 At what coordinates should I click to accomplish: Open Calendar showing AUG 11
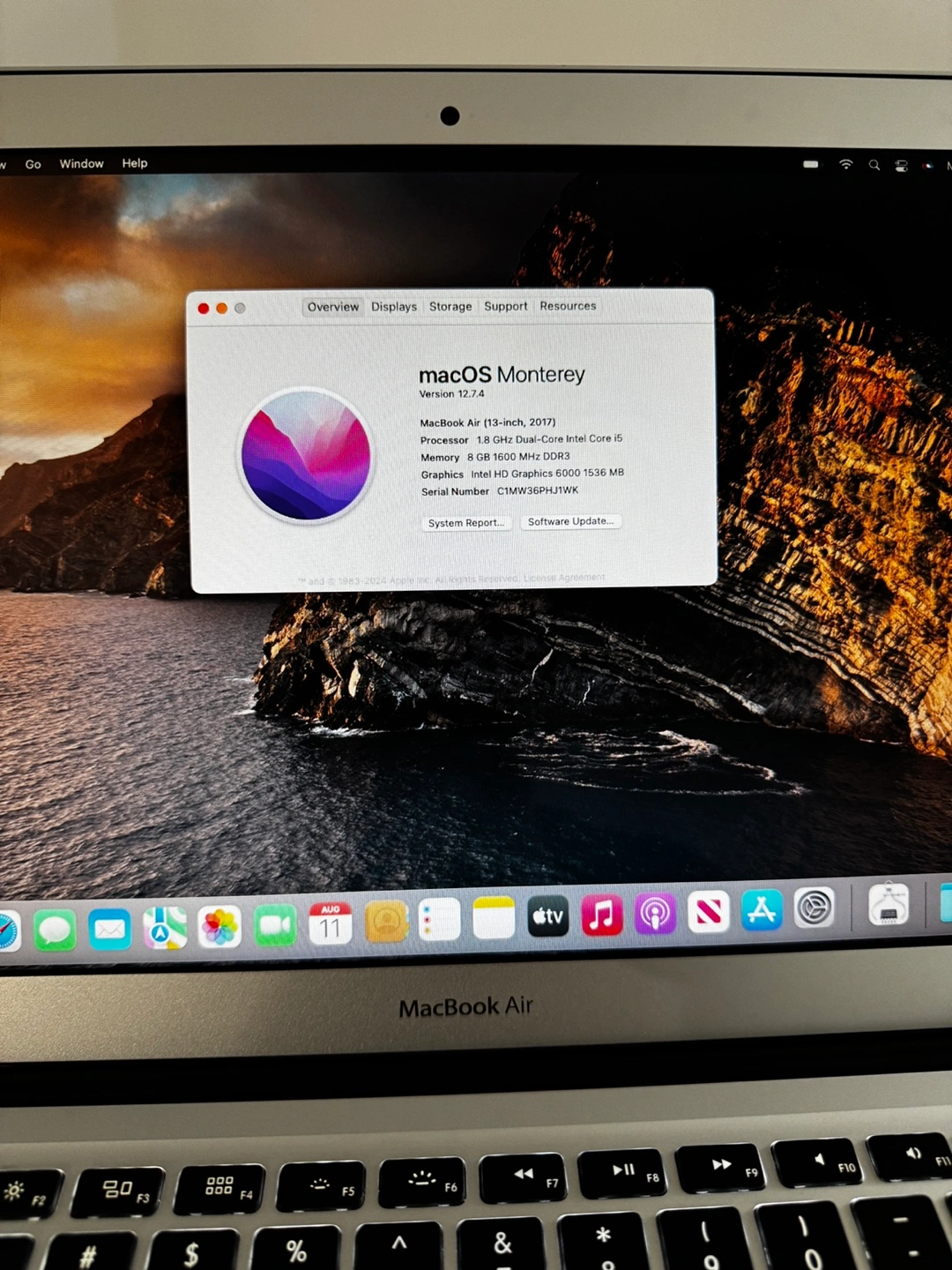tap(330, 923)
